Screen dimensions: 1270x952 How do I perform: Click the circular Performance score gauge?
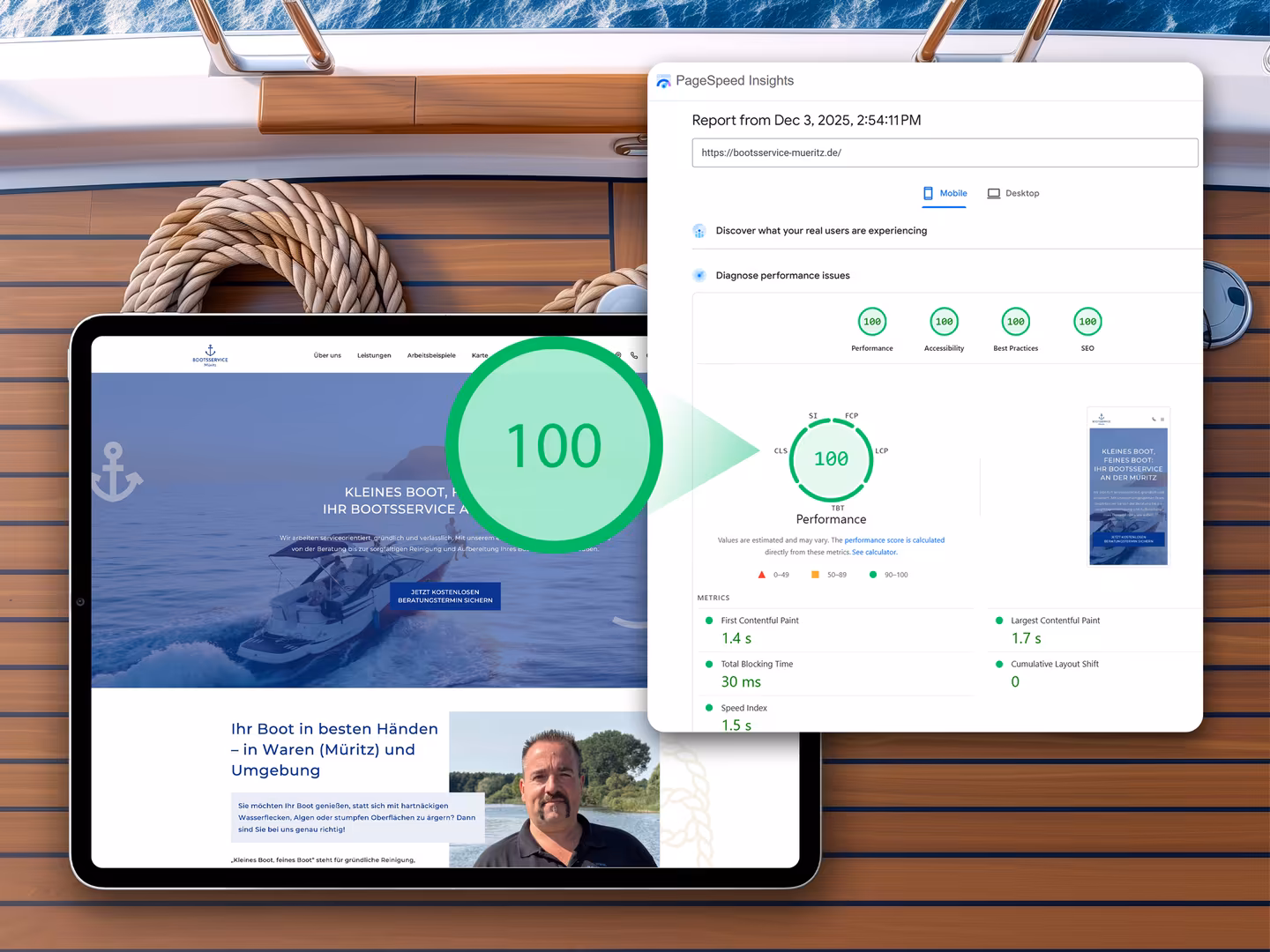coord(831,458)
